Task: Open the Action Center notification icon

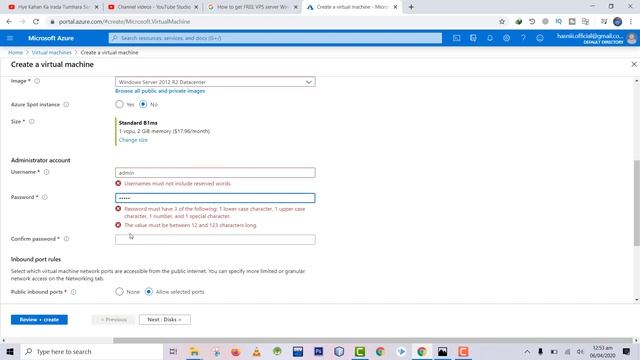Action: coord(627,351)
